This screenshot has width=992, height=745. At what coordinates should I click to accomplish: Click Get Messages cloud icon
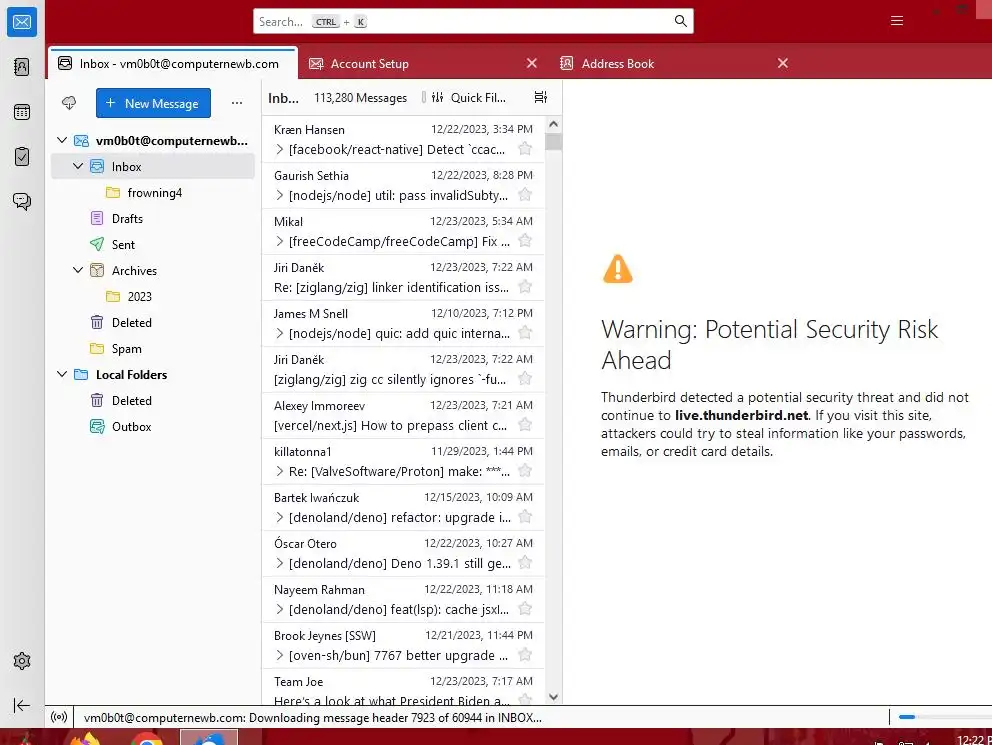69,103
